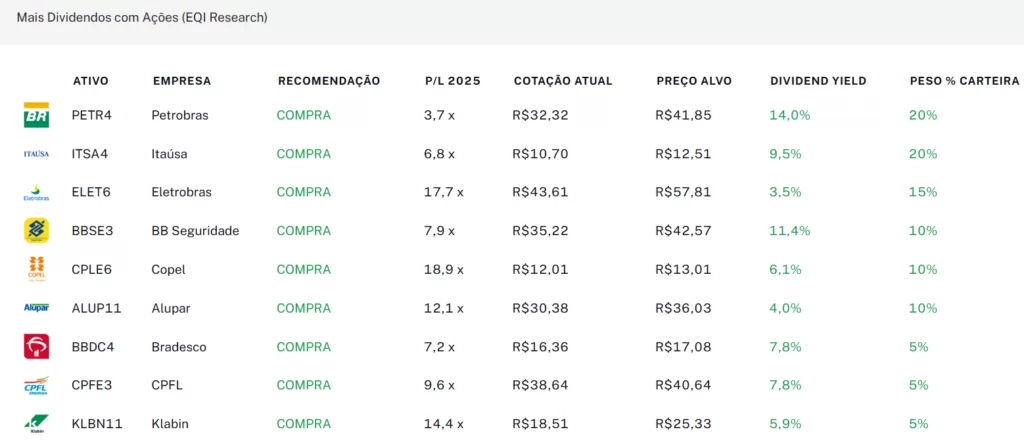This screenshot has height=440, width=1024.
Task: Select the PETR4 ticker
Action: (92, 116)
